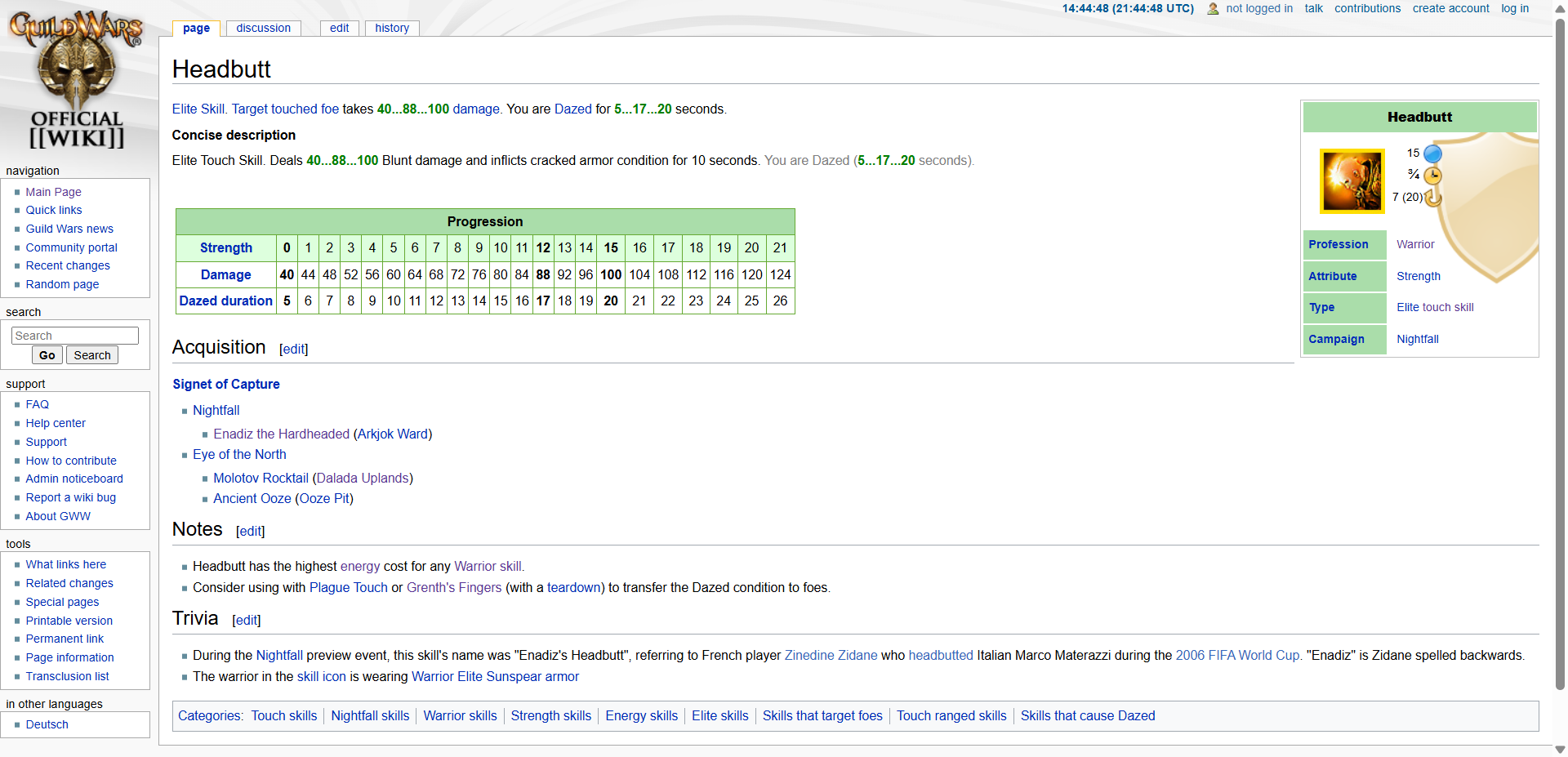
Task: Open the edit tab
Action: coord(339,28)
